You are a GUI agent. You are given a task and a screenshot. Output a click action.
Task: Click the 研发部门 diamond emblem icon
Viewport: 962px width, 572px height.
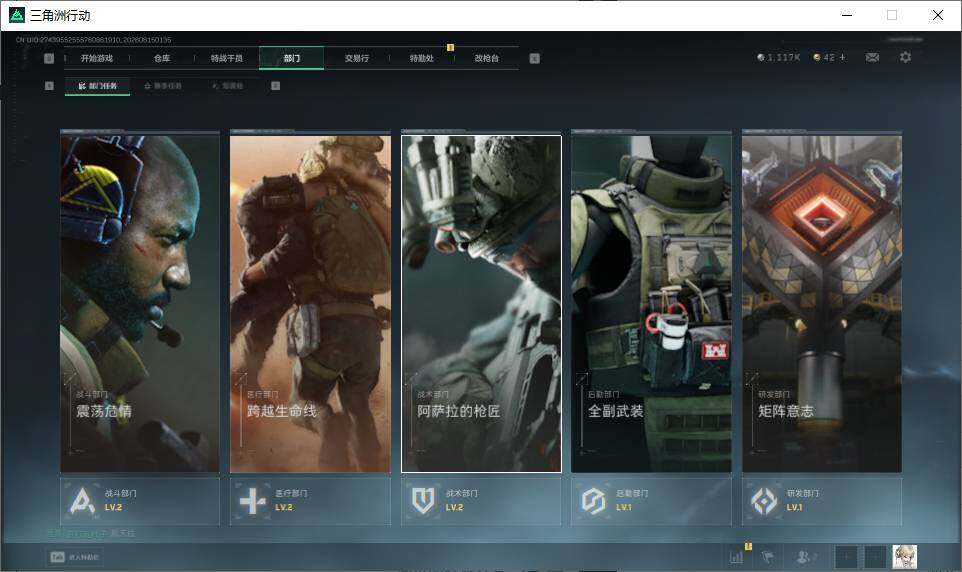coord(764,501)
